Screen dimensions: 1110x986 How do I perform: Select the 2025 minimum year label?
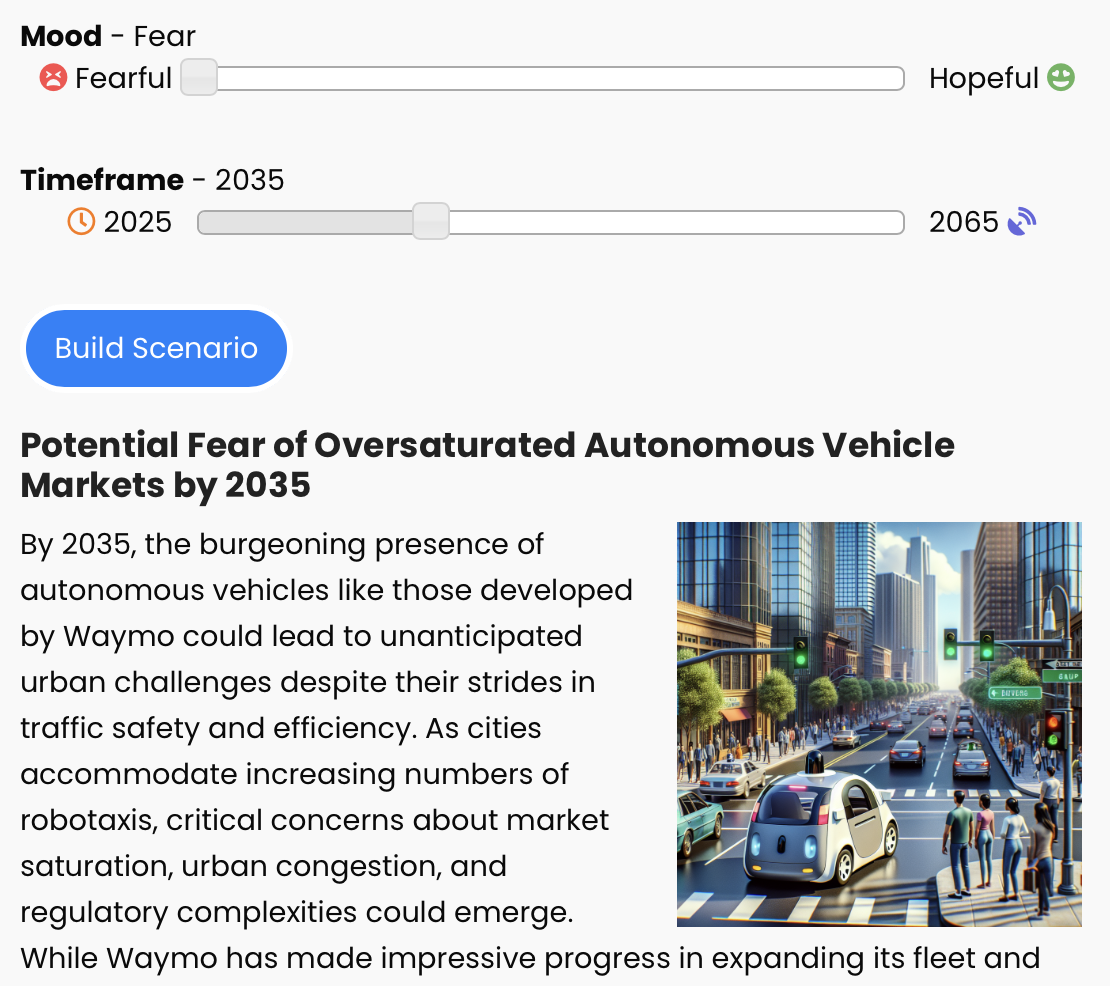click(138, 222)
